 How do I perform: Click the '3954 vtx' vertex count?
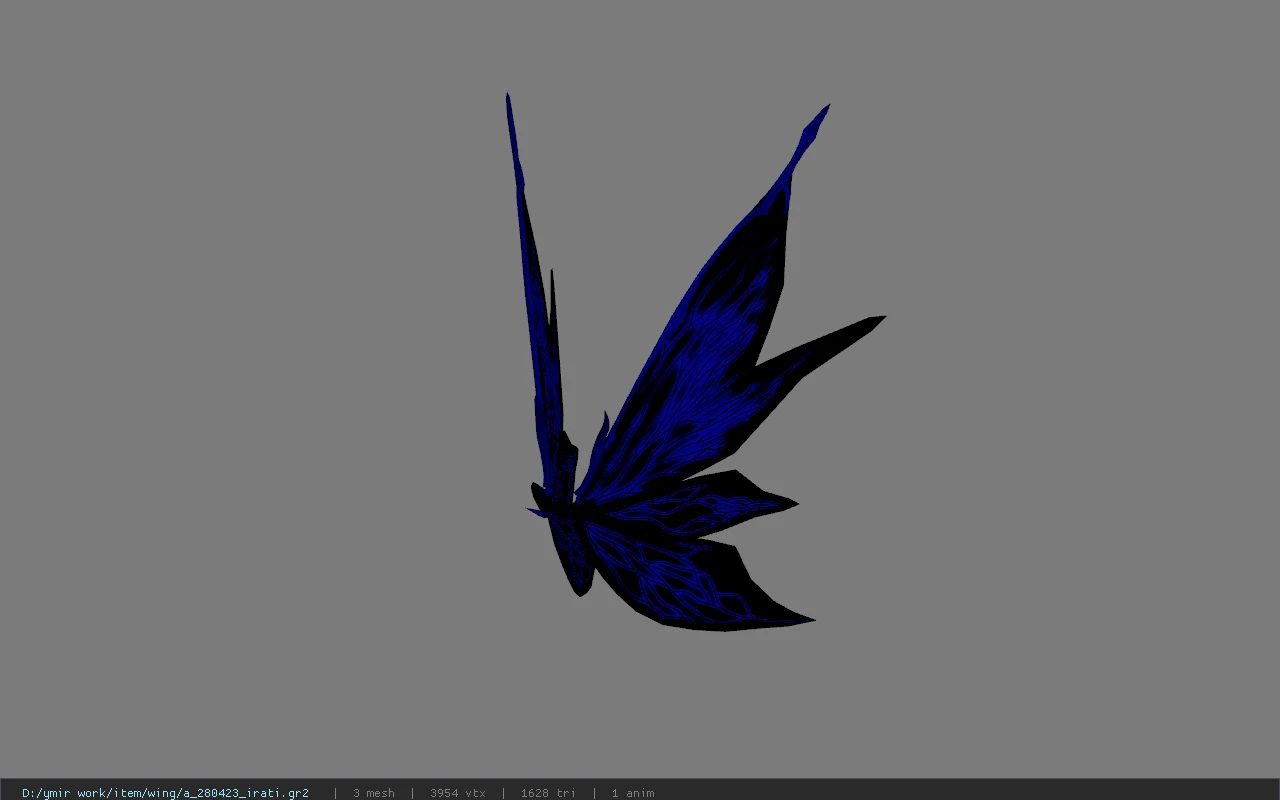[x=458, y=793]
